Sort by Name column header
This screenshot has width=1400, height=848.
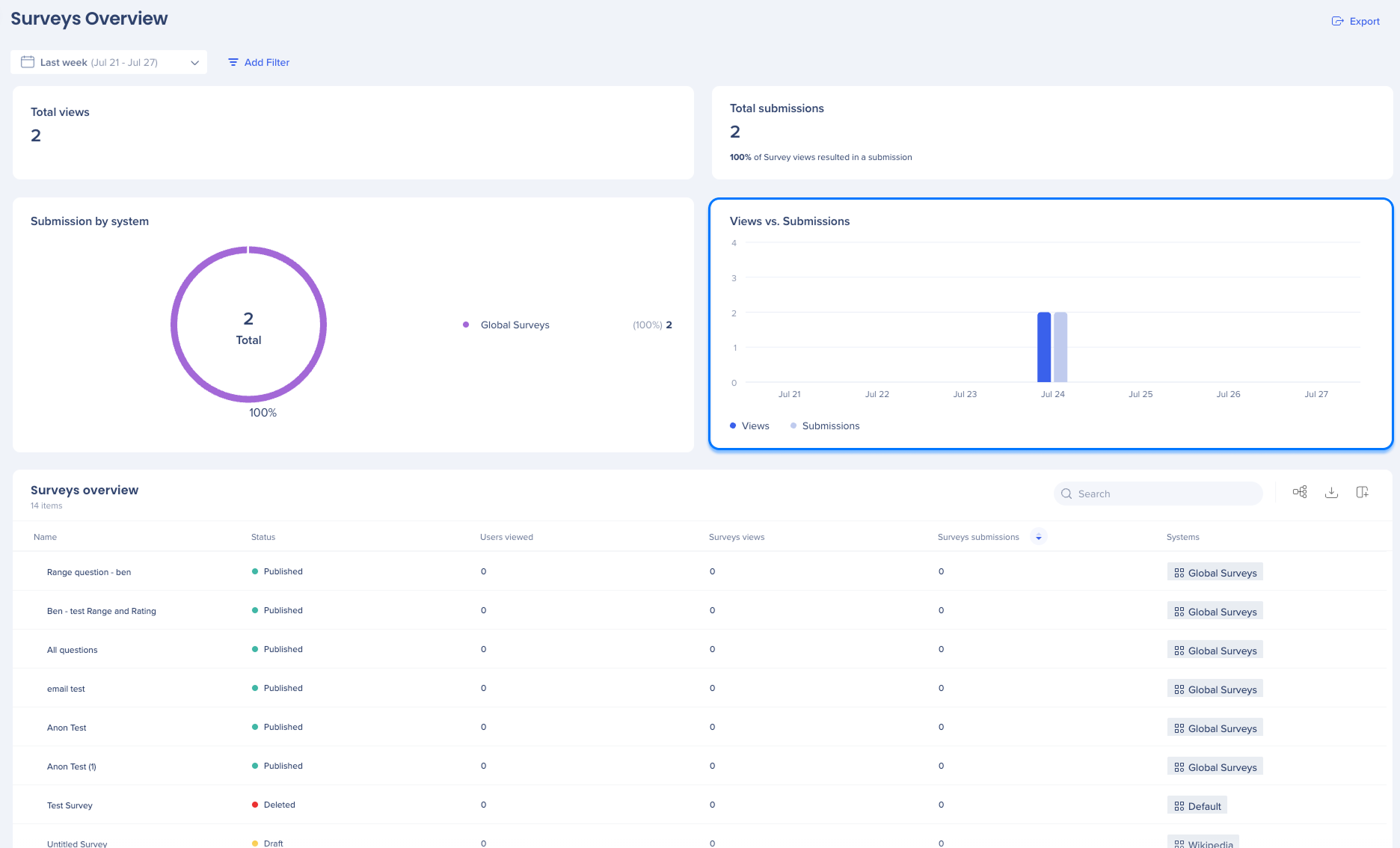point(45,537)
